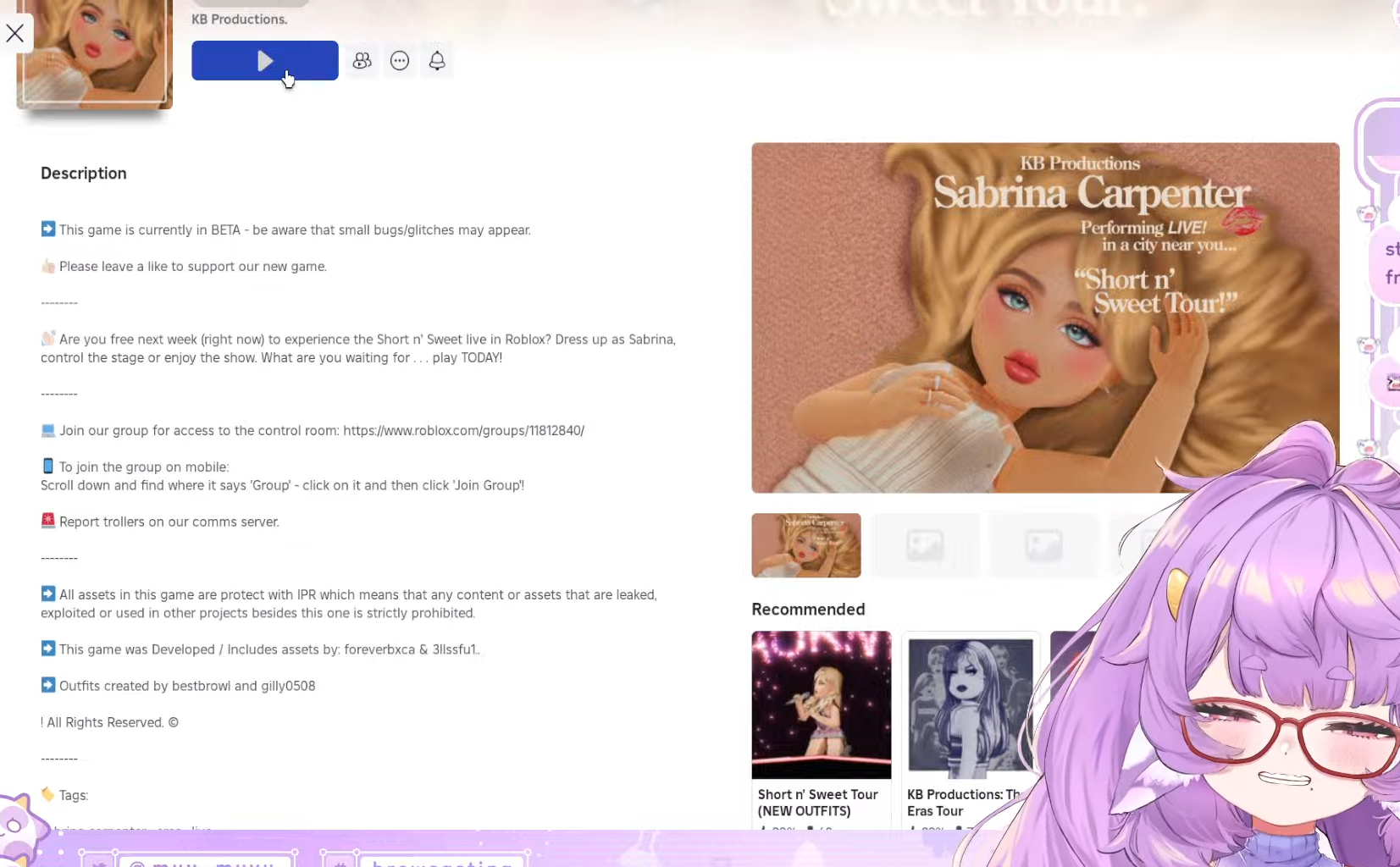Select the second placeholder gallery thumbnail
The width and height of the screenshot is (1400, 867).
click(925, 545)
